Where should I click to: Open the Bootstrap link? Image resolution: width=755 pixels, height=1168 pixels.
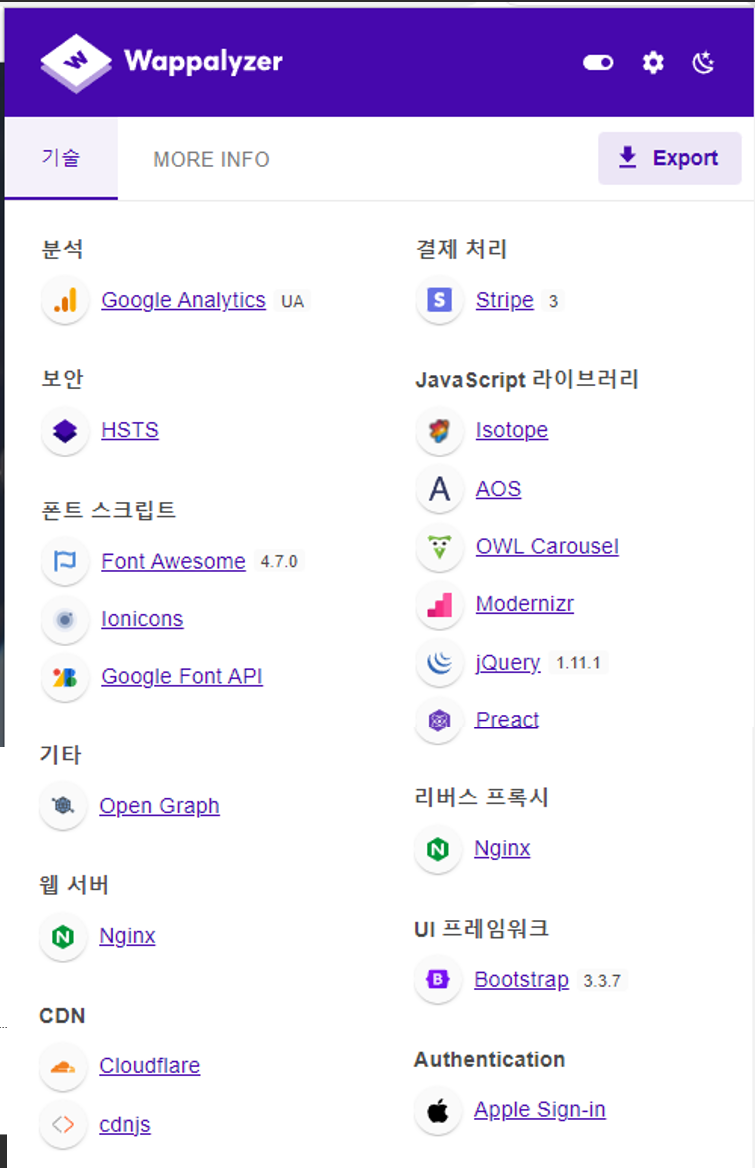521,980
